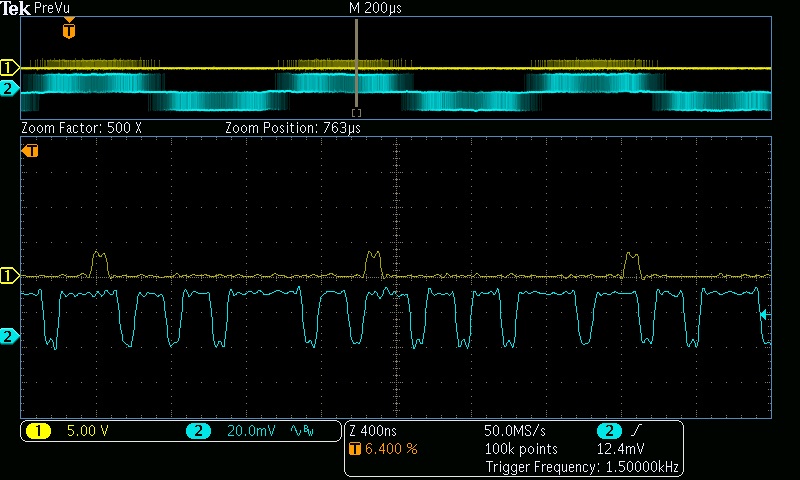Click the 20.0mV channel 2 scale
The width and height of the screenshot is (800, 480).
(251, 431)
